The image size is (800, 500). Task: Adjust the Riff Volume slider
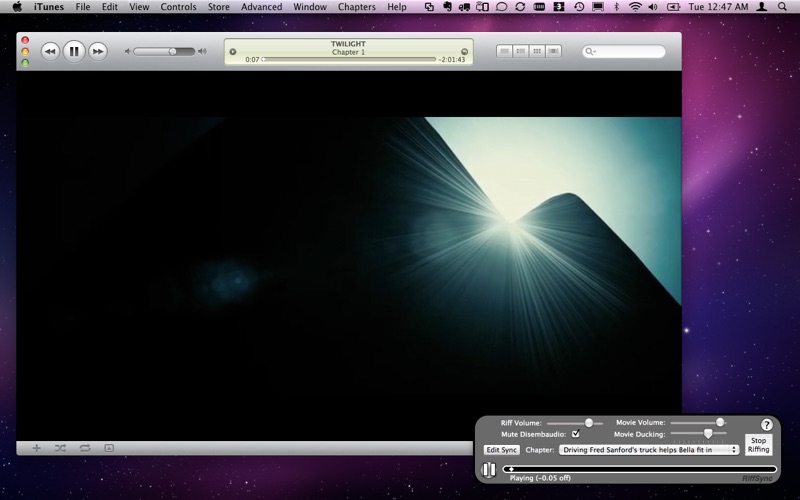(x=575, y=423)
